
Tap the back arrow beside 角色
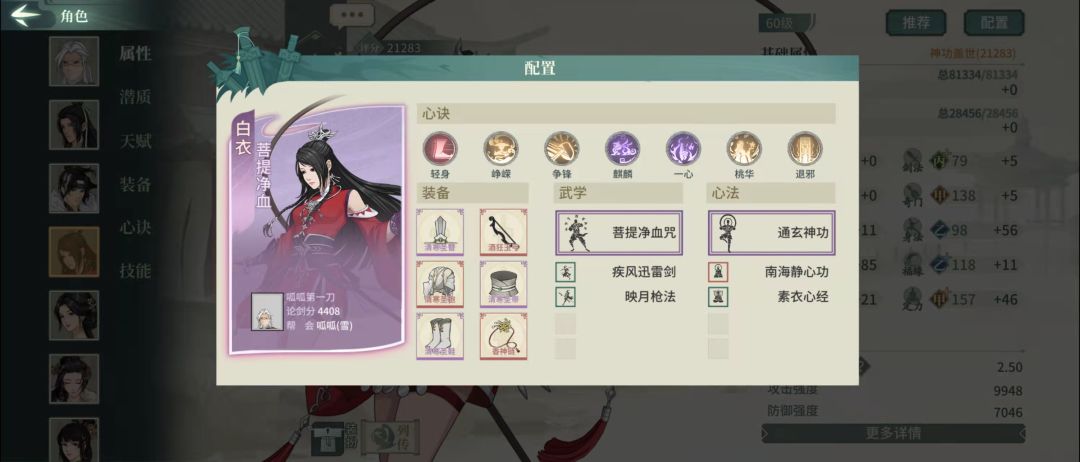pyautogui.click(x=26, y=14)
